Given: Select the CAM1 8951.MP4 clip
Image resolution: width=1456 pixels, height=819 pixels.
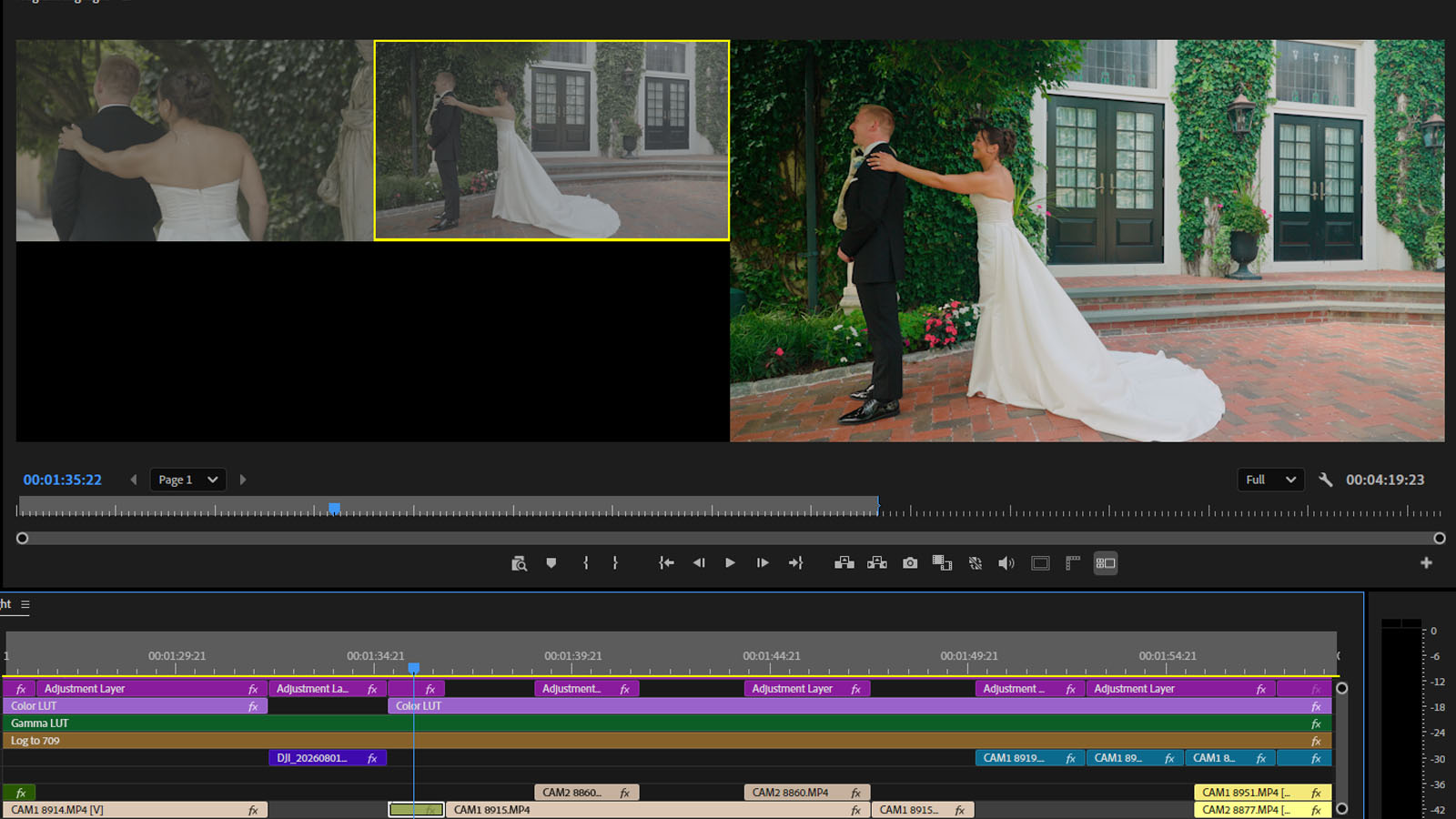Looking at the screenshot, I should (1263, 793).
